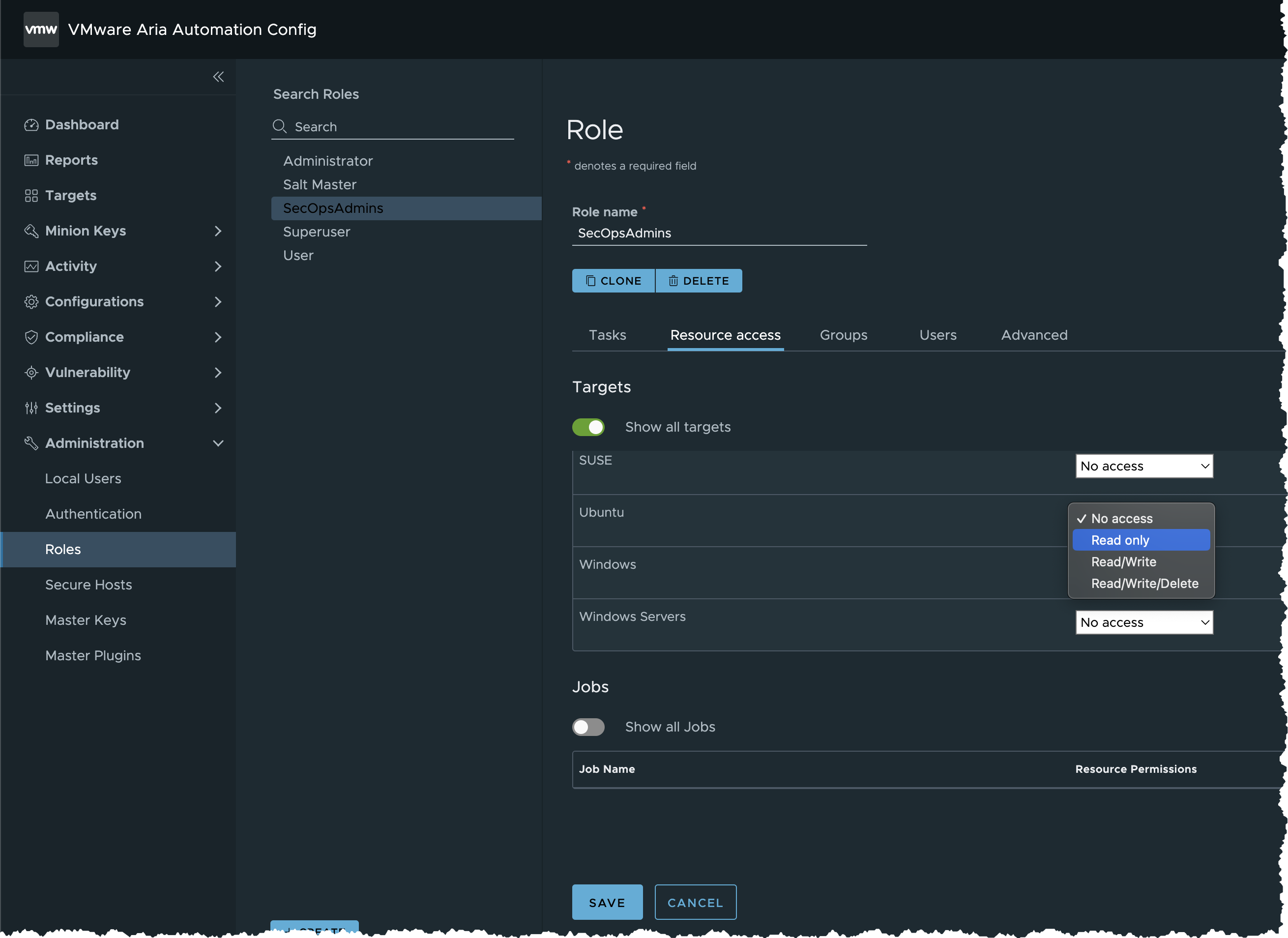Select Administrator in roles list

[328, 161]
